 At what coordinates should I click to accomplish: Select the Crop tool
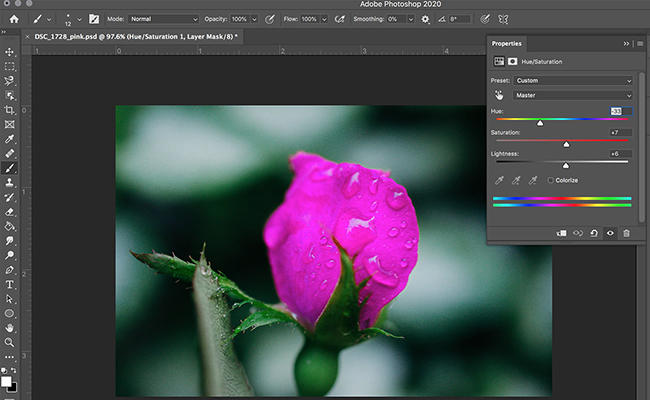coord(10,110)
